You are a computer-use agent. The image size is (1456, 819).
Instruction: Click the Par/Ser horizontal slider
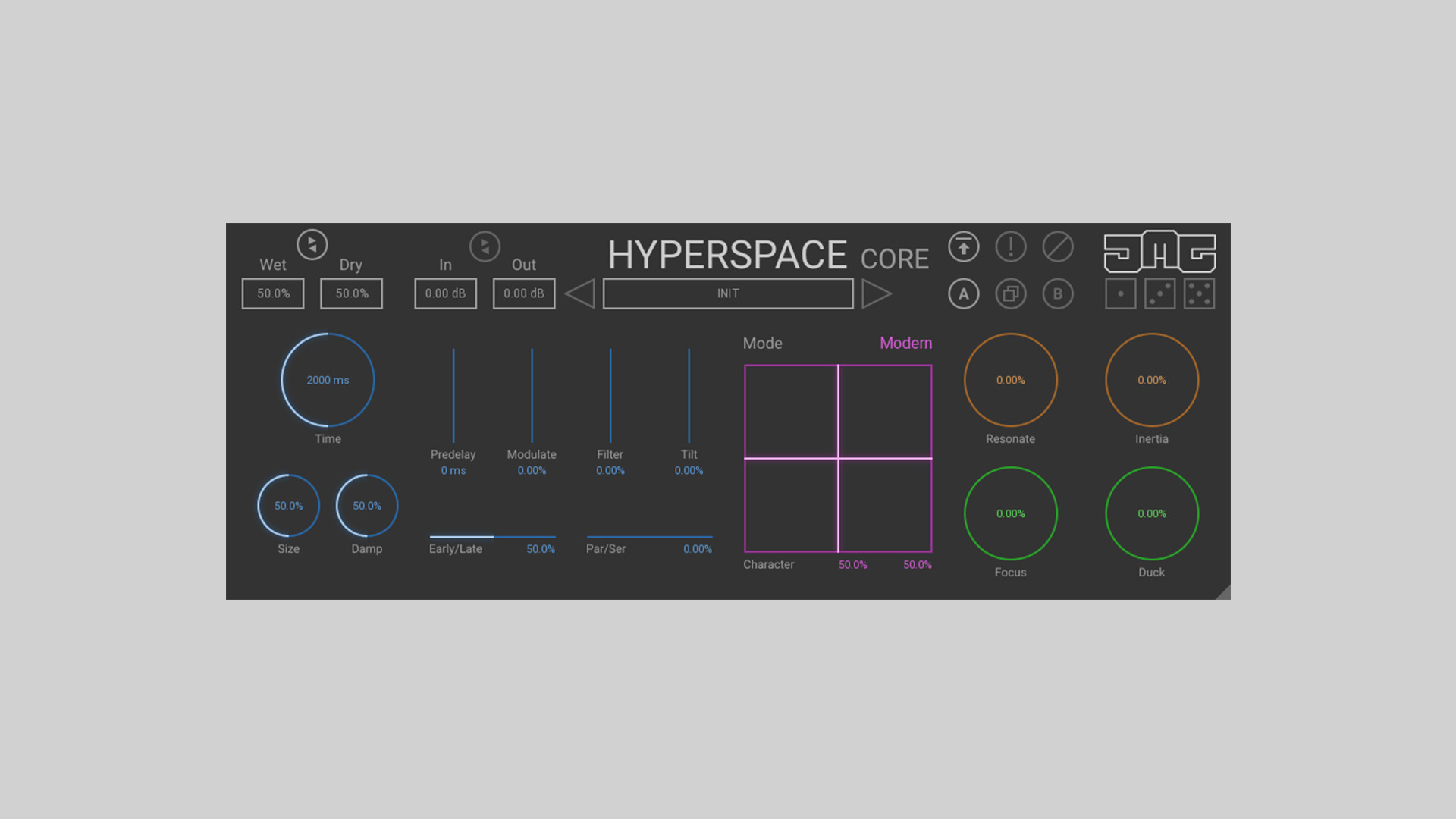point(649,537)
